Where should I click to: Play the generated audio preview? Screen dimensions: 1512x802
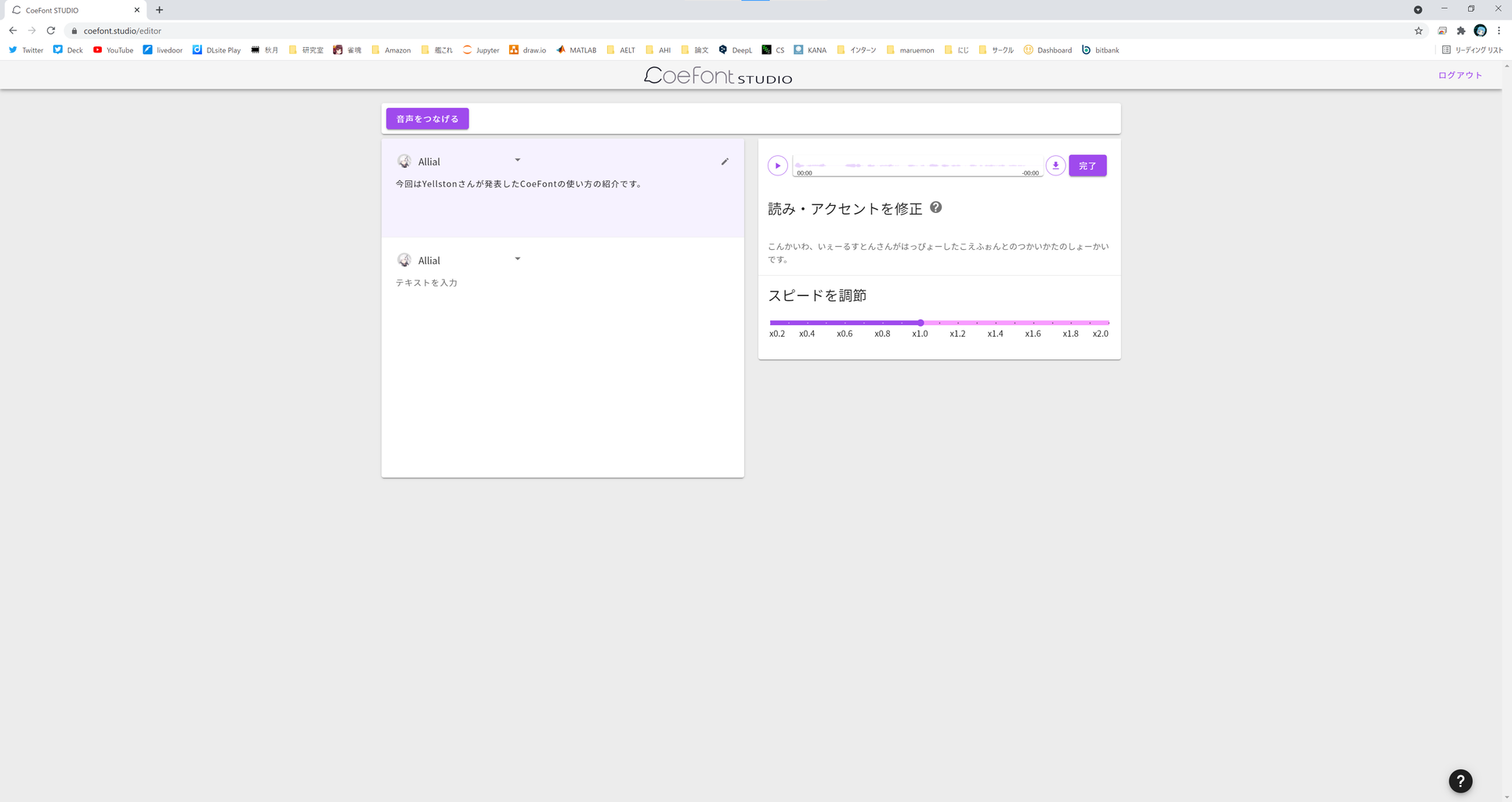[x=777, y=166]
